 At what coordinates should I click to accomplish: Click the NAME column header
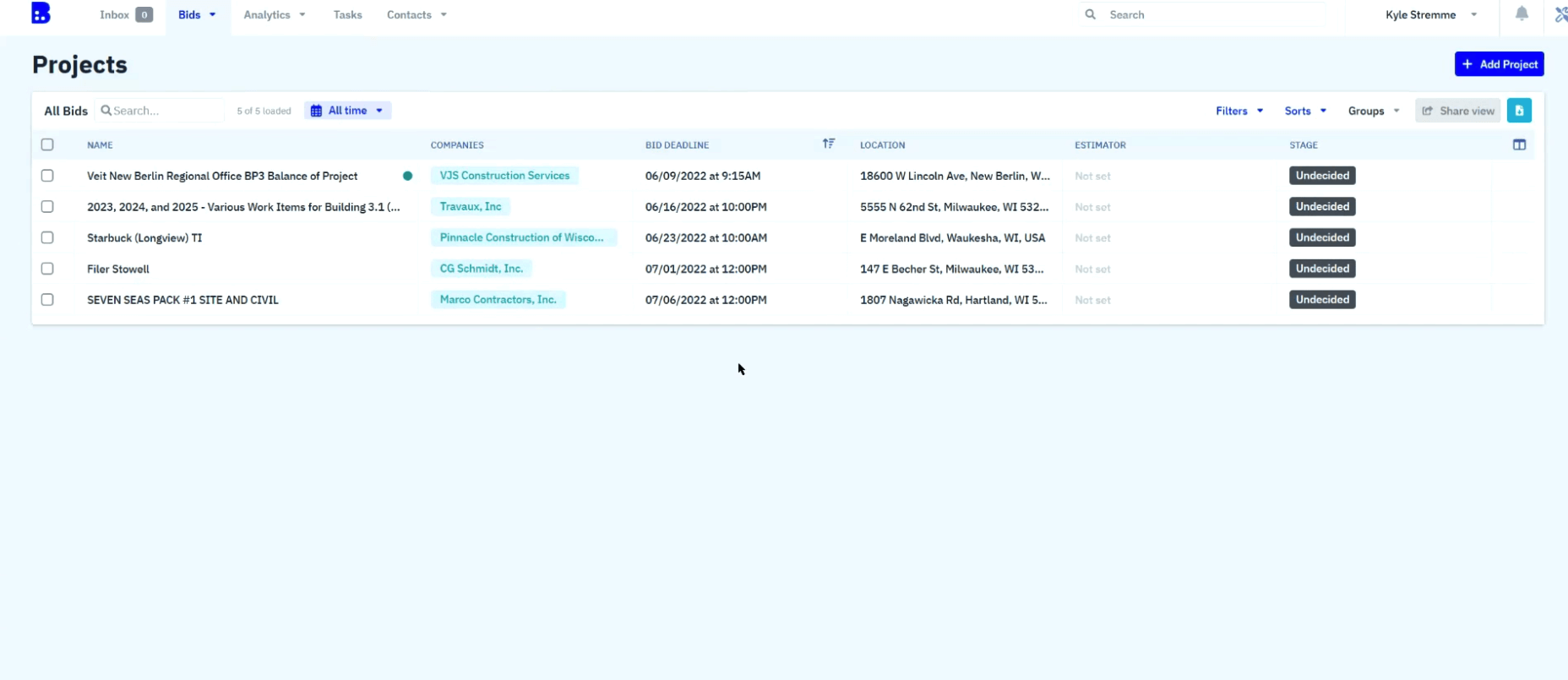(x=100, y=144)
